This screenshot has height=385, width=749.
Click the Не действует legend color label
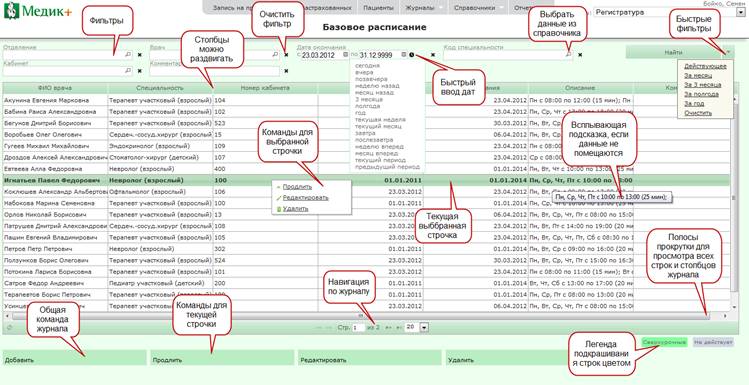pyautogui.click(x=713, y=342)
